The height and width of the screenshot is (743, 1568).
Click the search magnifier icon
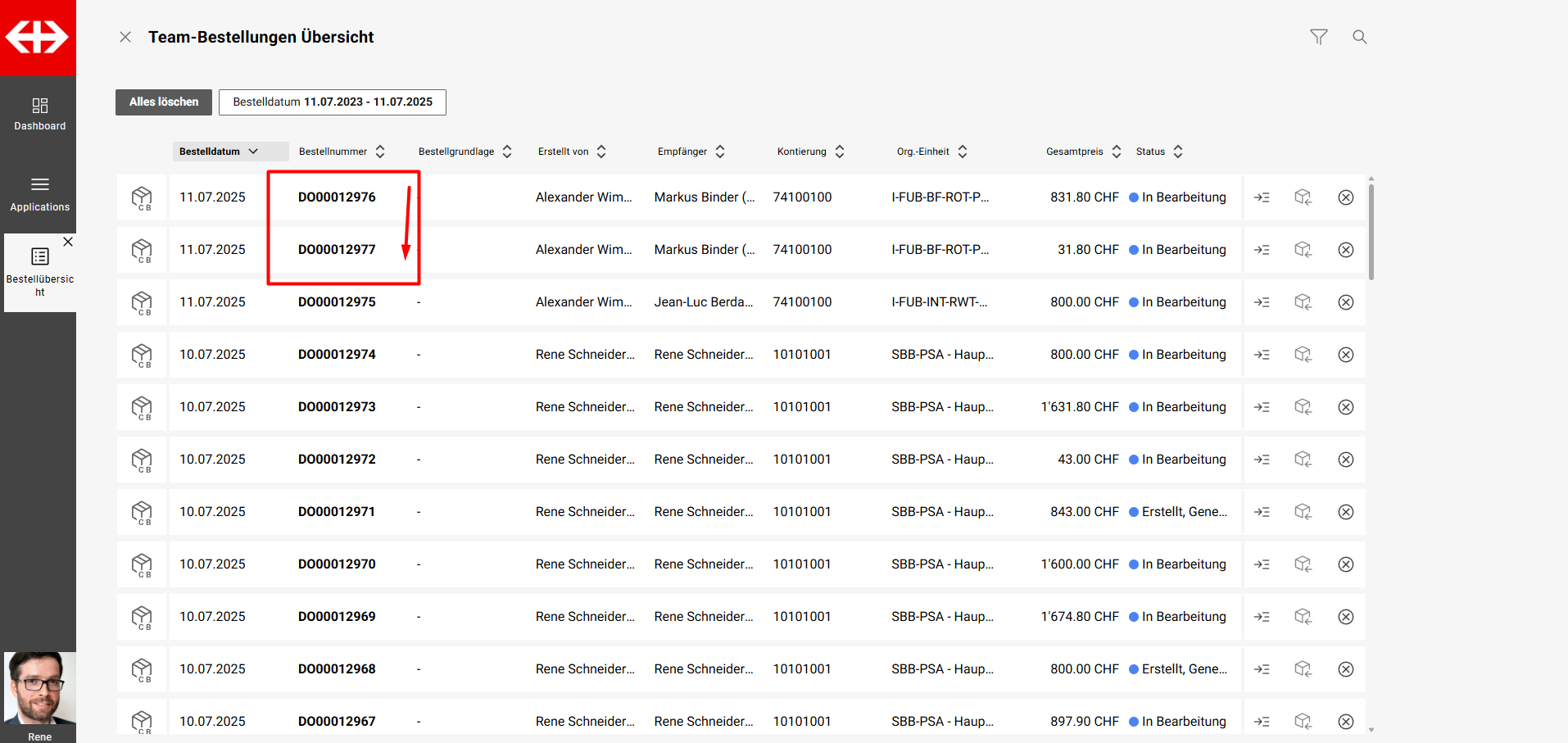pyautogui.click(x=1359, y=37)
